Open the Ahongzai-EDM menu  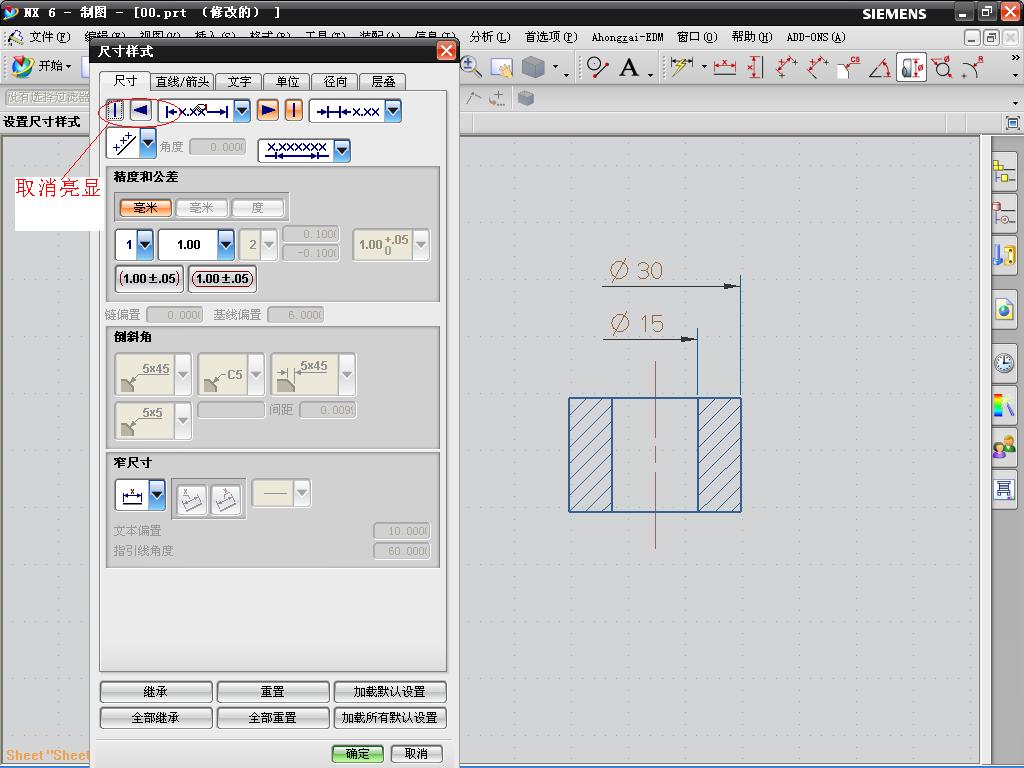(x=628, y=37)
